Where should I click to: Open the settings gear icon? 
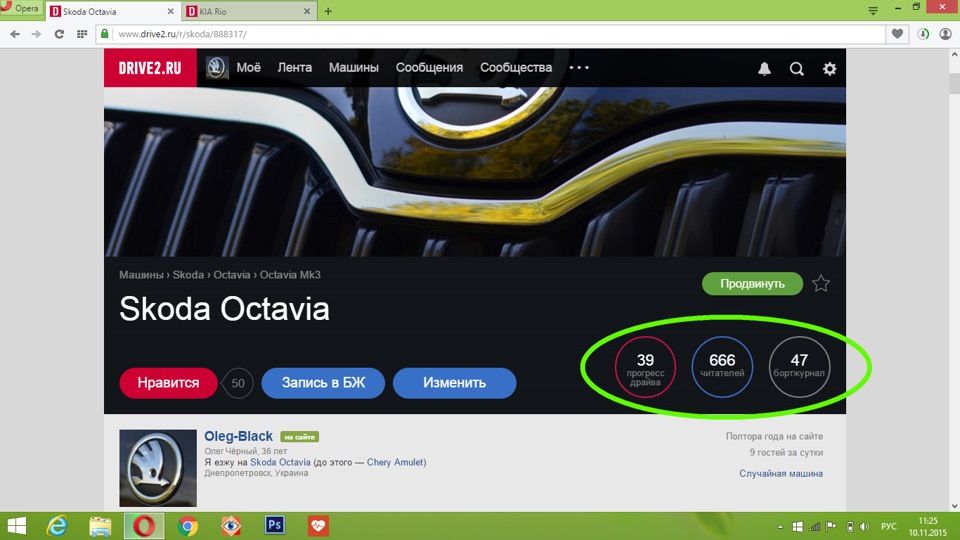pyautogui.click(x=830, y=69)
